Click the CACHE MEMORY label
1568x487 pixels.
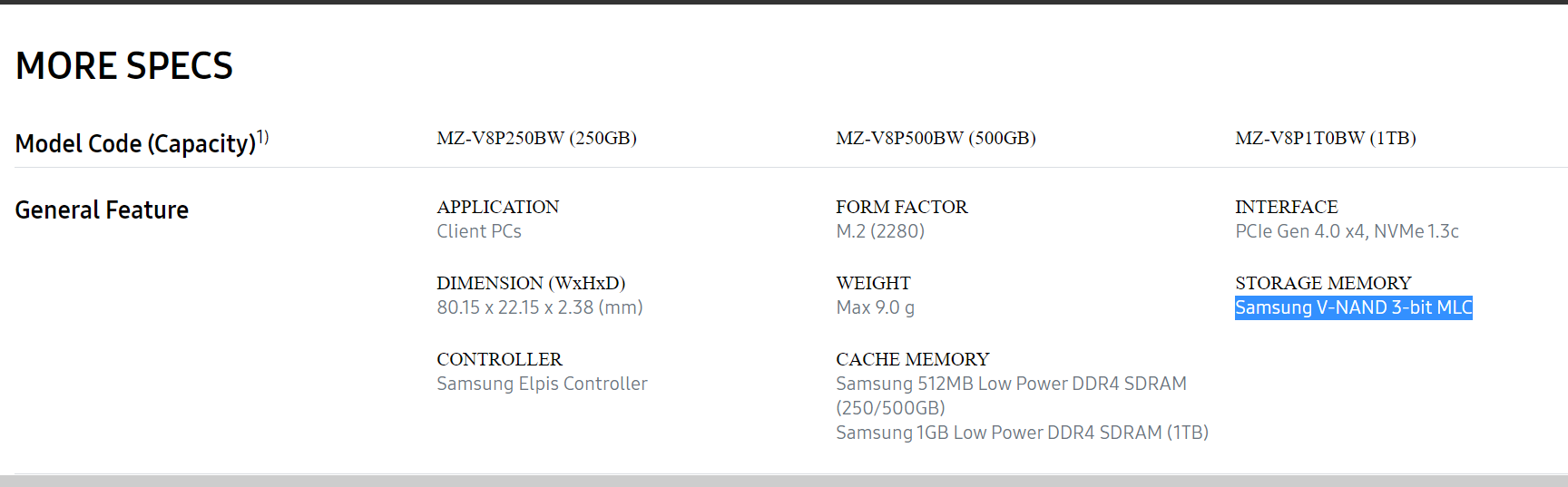(x=912, y=359)
